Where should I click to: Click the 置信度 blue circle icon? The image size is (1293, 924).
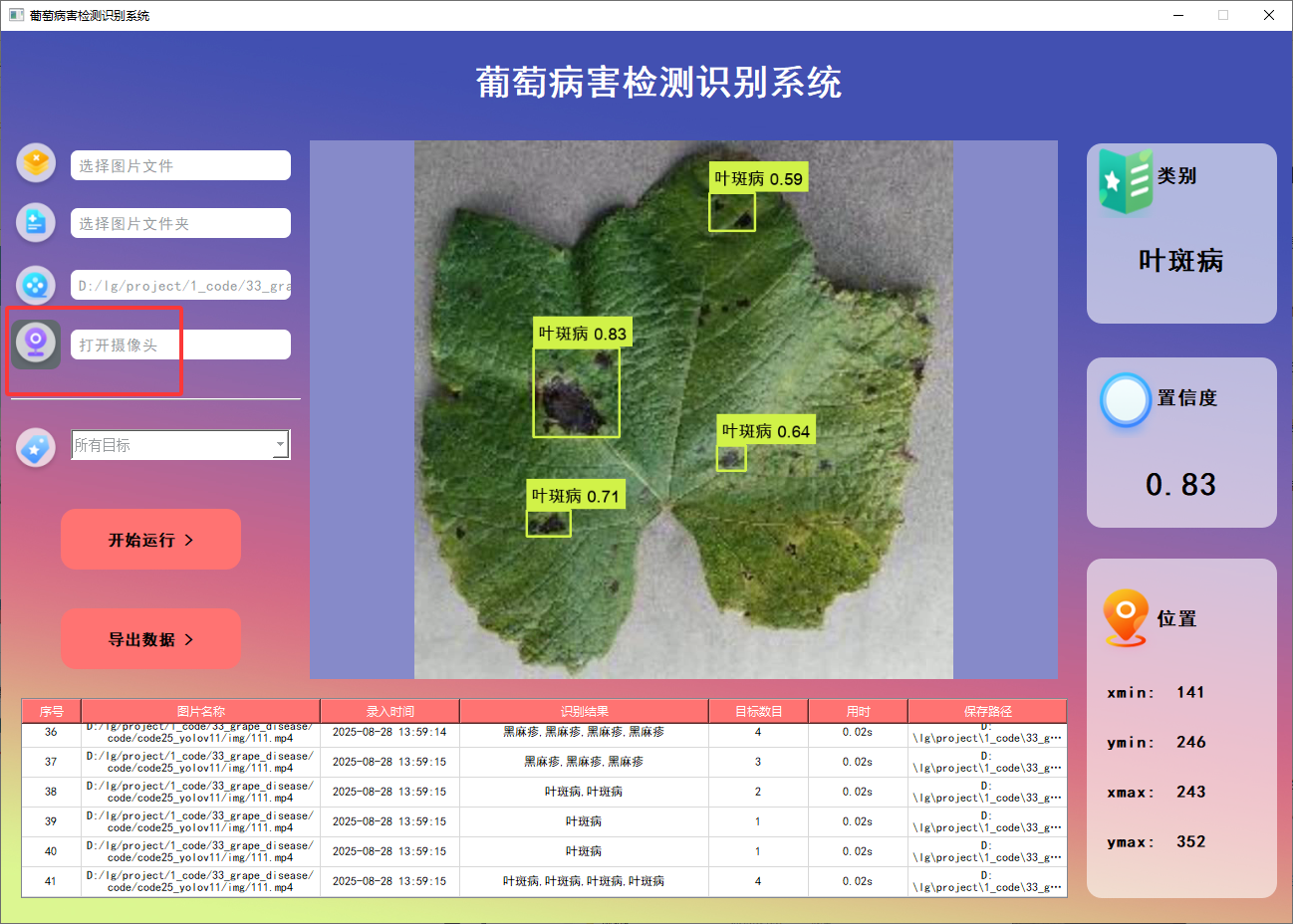[x=1126, y=400]
